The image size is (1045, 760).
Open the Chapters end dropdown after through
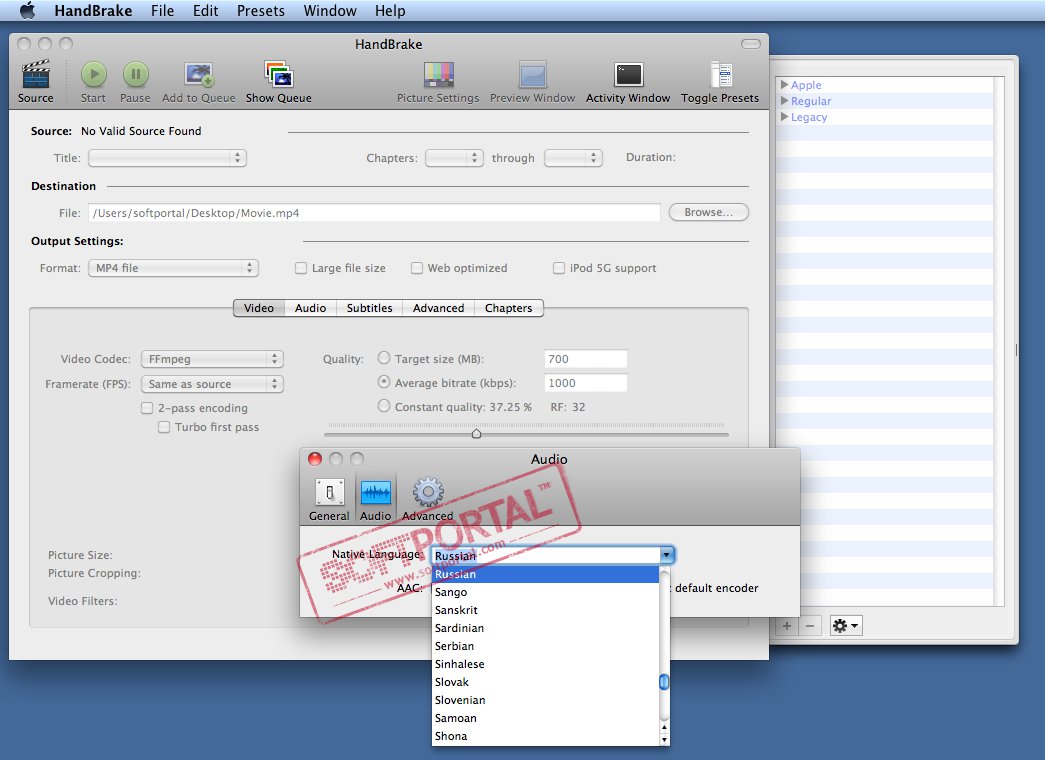point(573,158)
